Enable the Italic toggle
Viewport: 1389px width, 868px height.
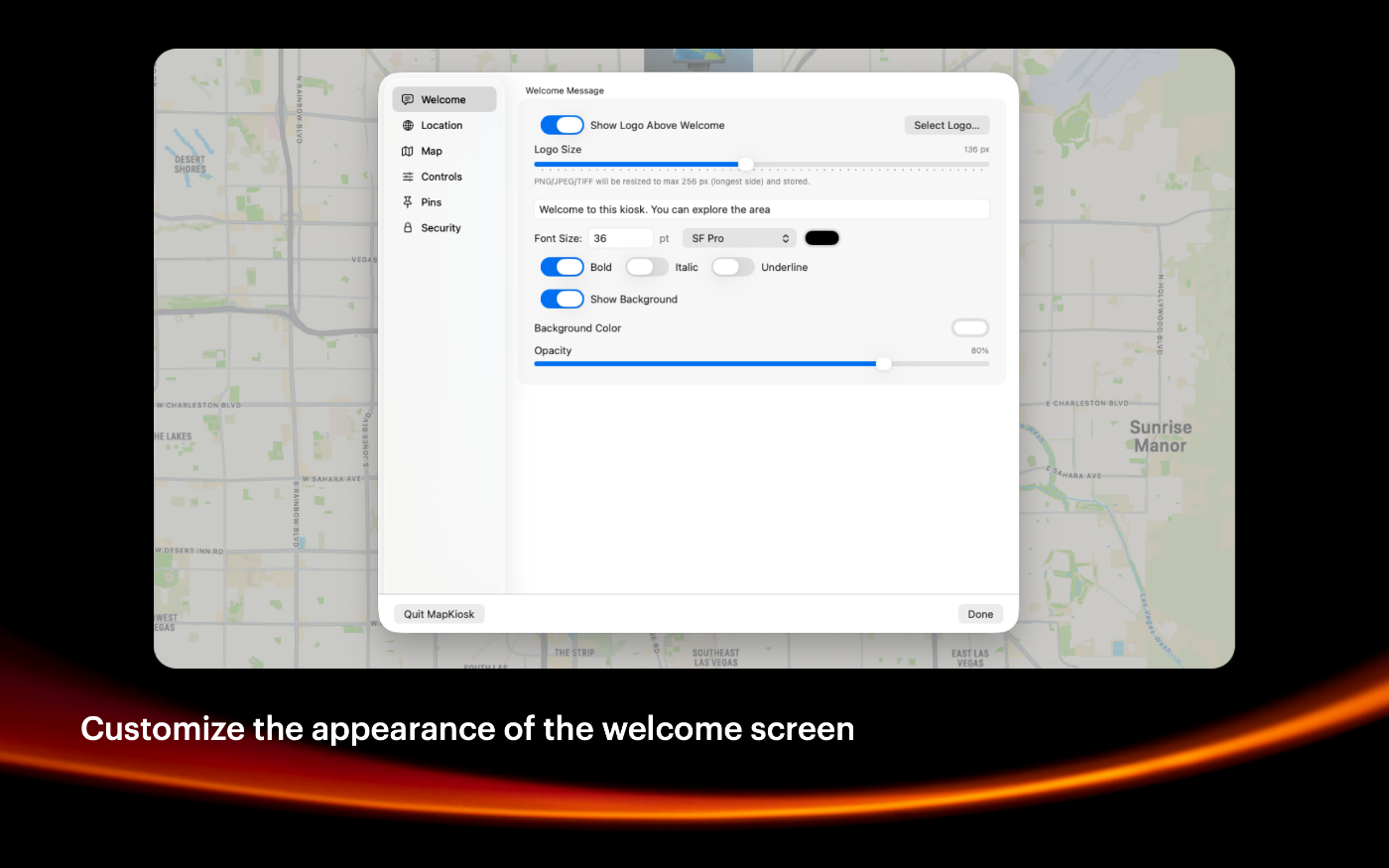[647, 267]
